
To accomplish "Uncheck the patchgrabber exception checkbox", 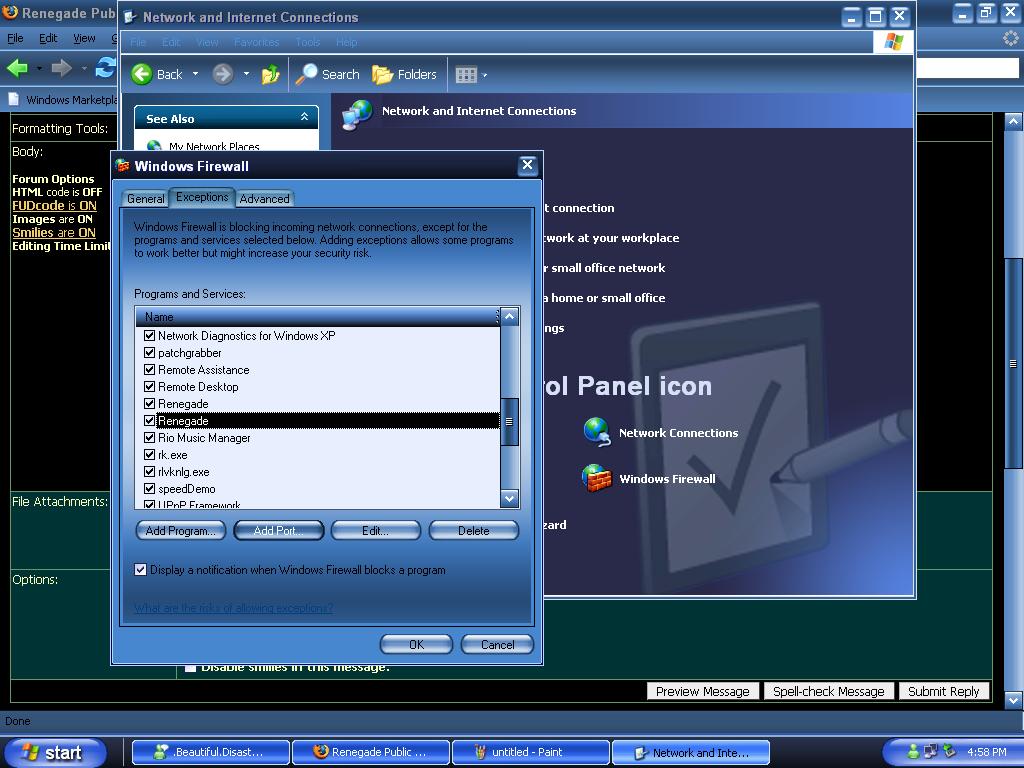I will coord(150,353).
